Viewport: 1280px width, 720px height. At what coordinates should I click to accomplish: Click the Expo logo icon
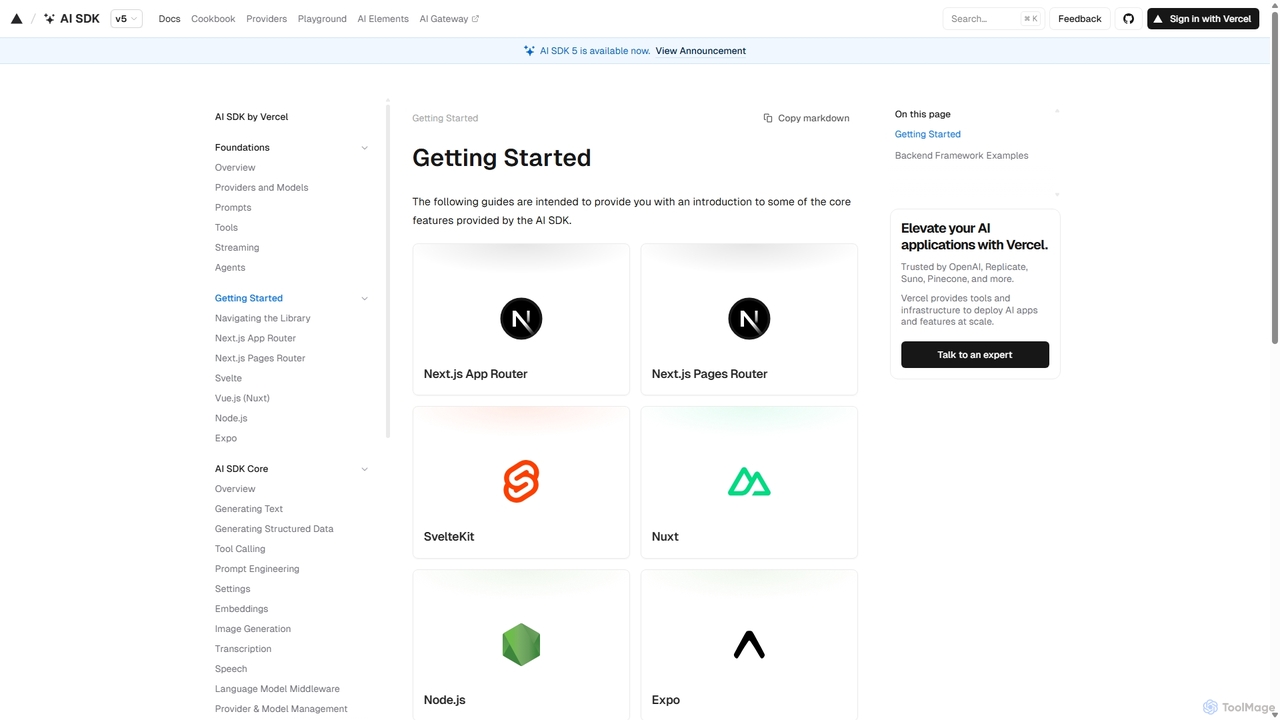[749, 645]
